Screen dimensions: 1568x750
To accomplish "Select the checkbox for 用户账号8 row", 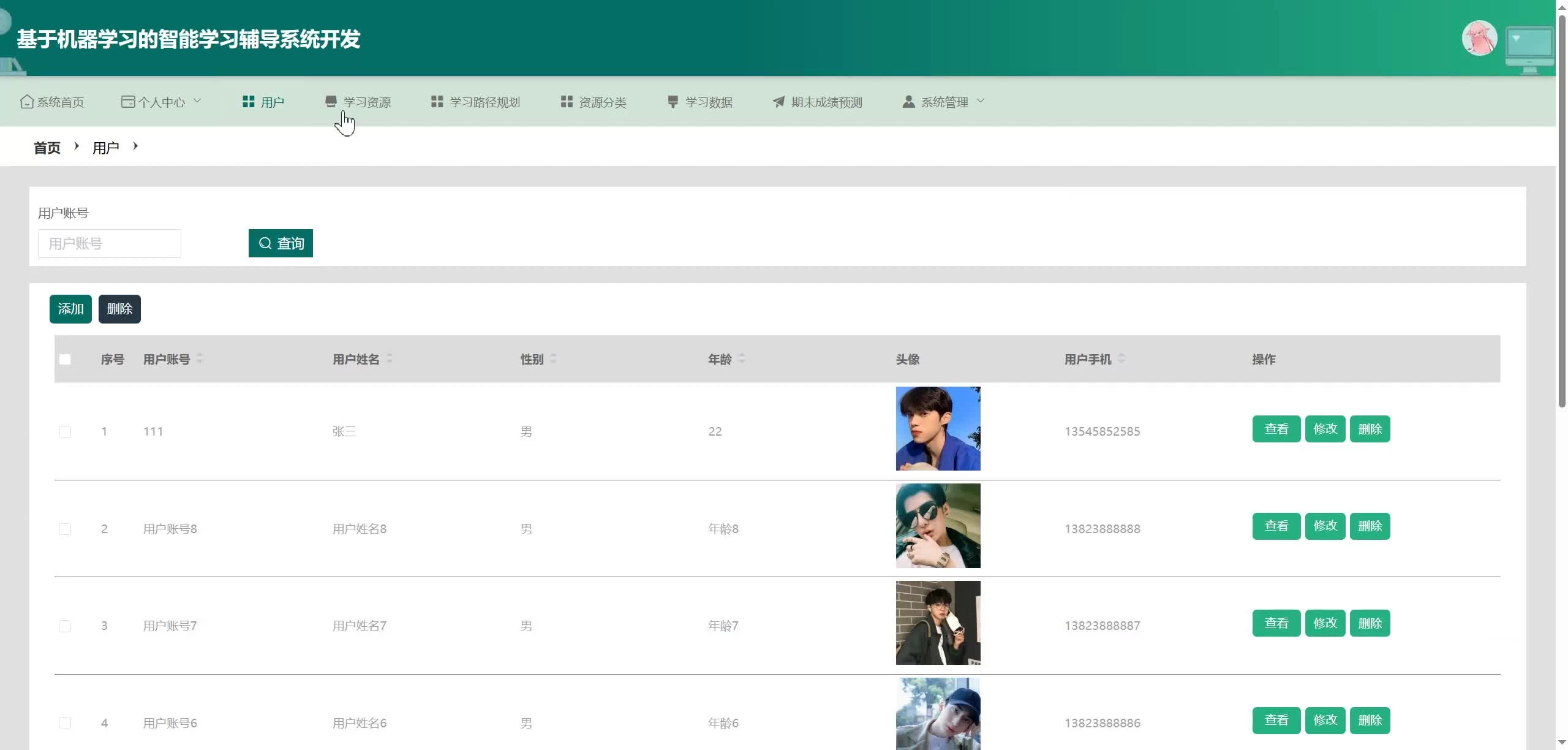I will [x=65, y=529].
